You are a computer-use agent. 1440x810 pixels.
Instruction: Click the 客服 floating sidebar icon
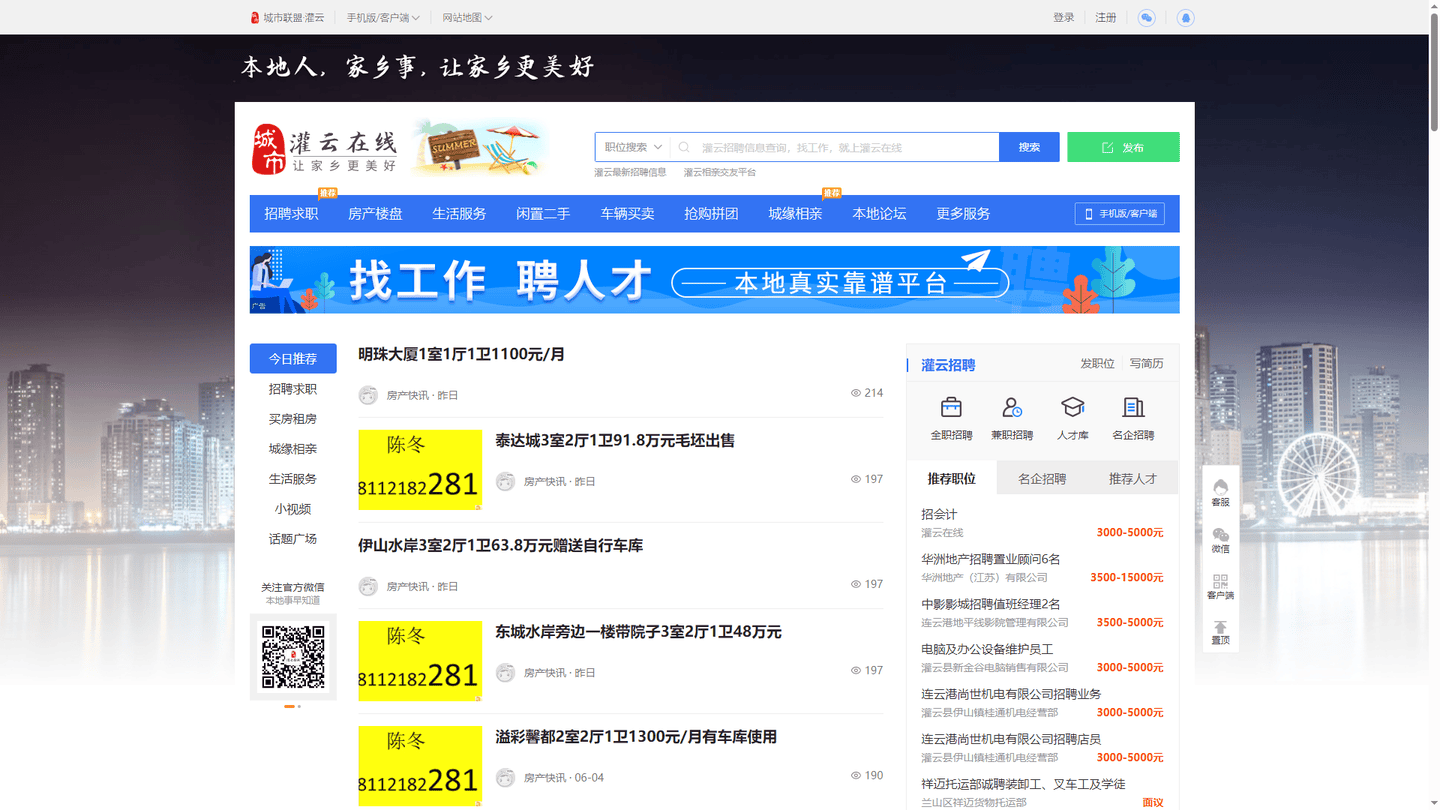pos(1220,492)
